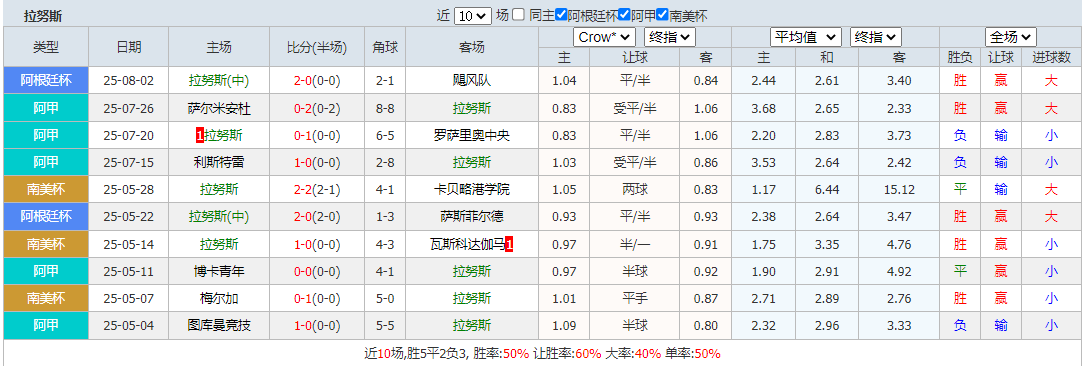Click the 比分(半场) column header
The width and height of the screenshot is (1082, 366).
317,47
